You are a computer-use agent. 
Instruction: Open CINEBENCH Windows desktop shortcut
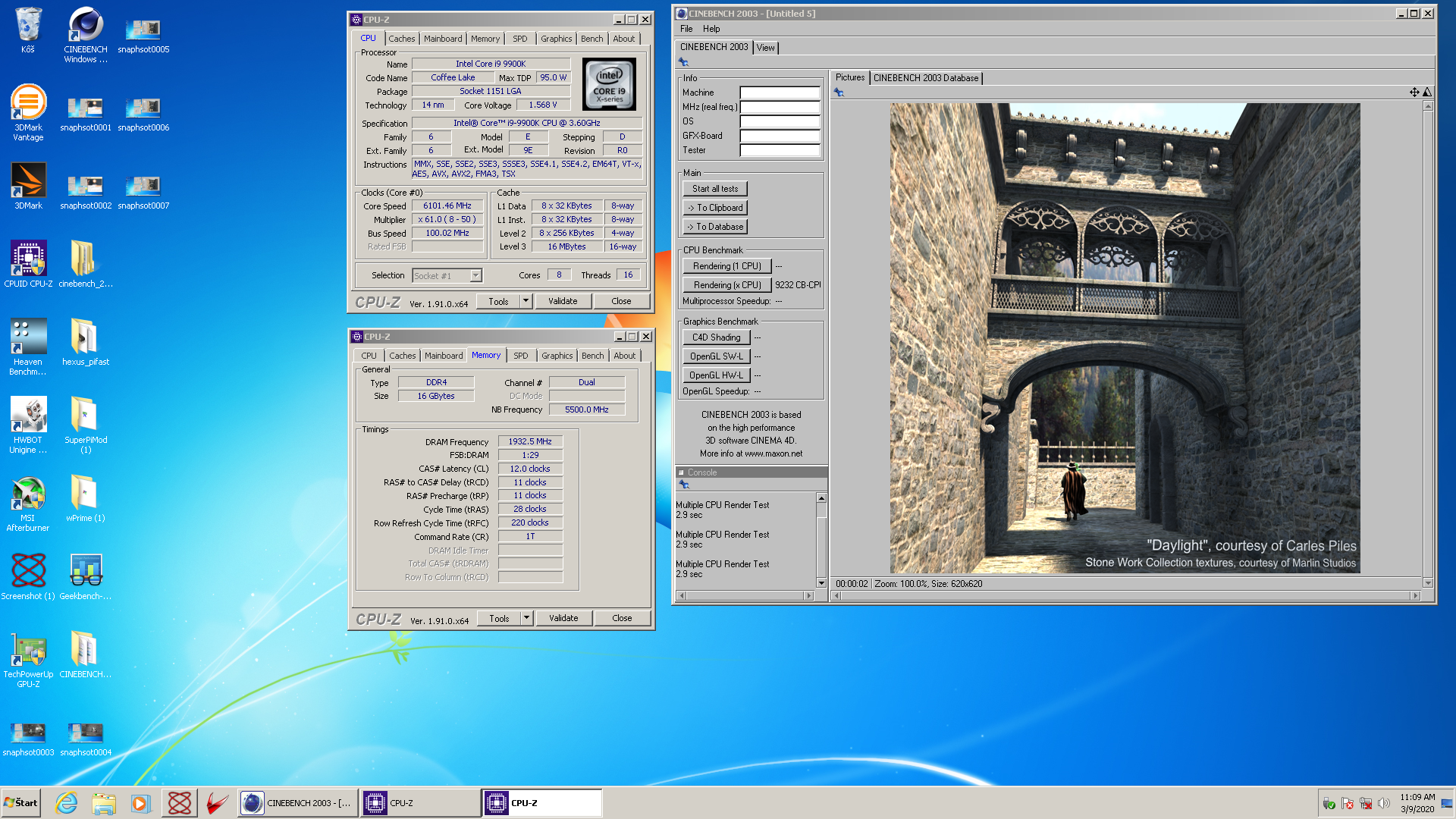coord(86,35)
